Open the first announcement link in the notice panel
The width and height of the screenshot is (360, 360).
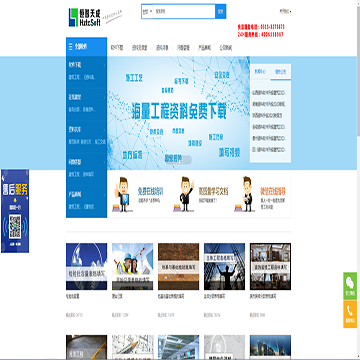coord(269,93)
